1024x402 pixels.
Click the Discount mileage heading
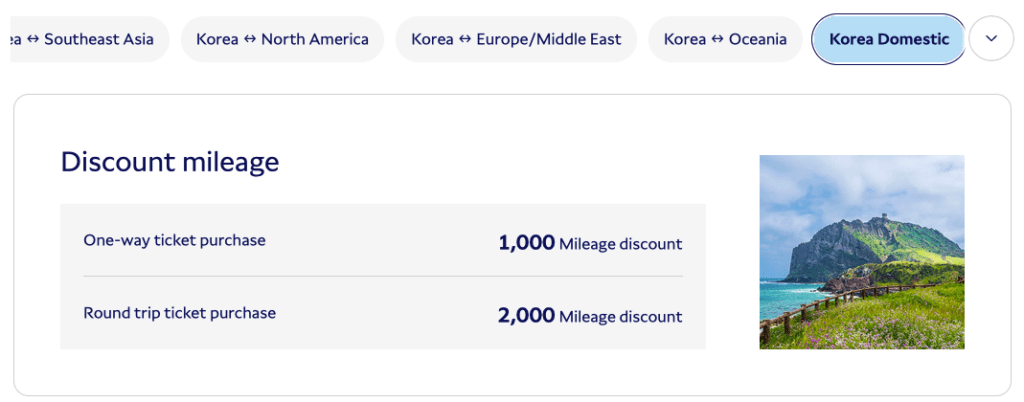(x=169, y=162)
